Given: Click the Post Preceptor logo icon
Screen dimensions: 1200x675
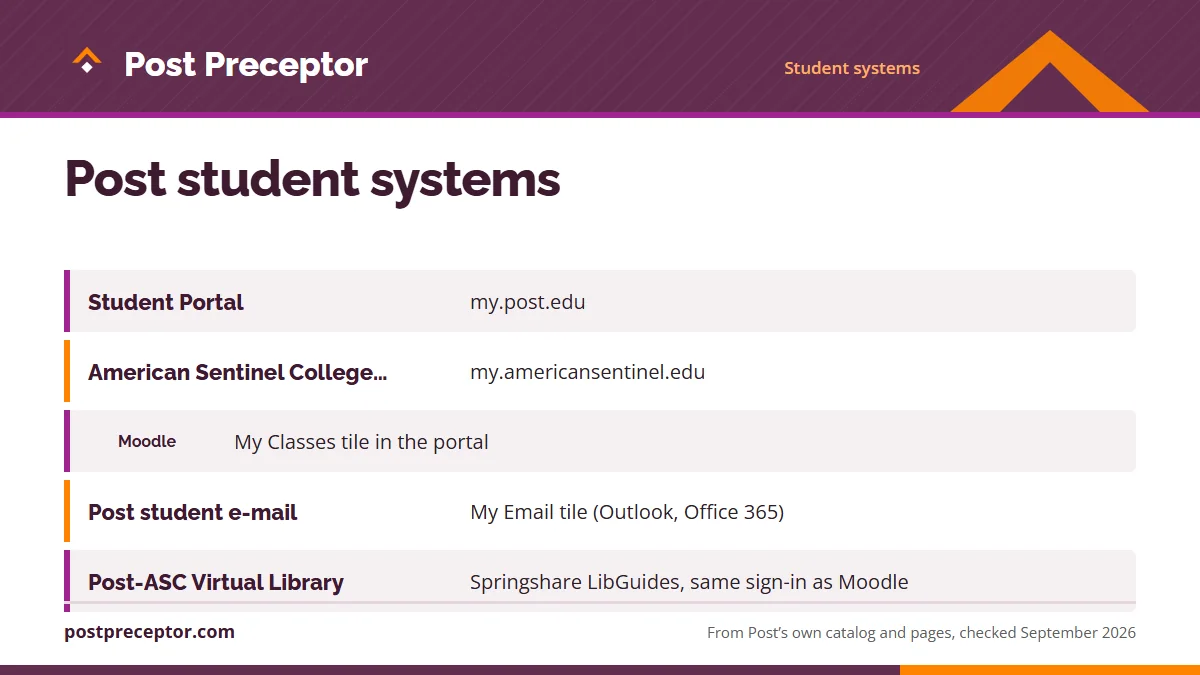Looking at the screenshot, I should 87,61.
